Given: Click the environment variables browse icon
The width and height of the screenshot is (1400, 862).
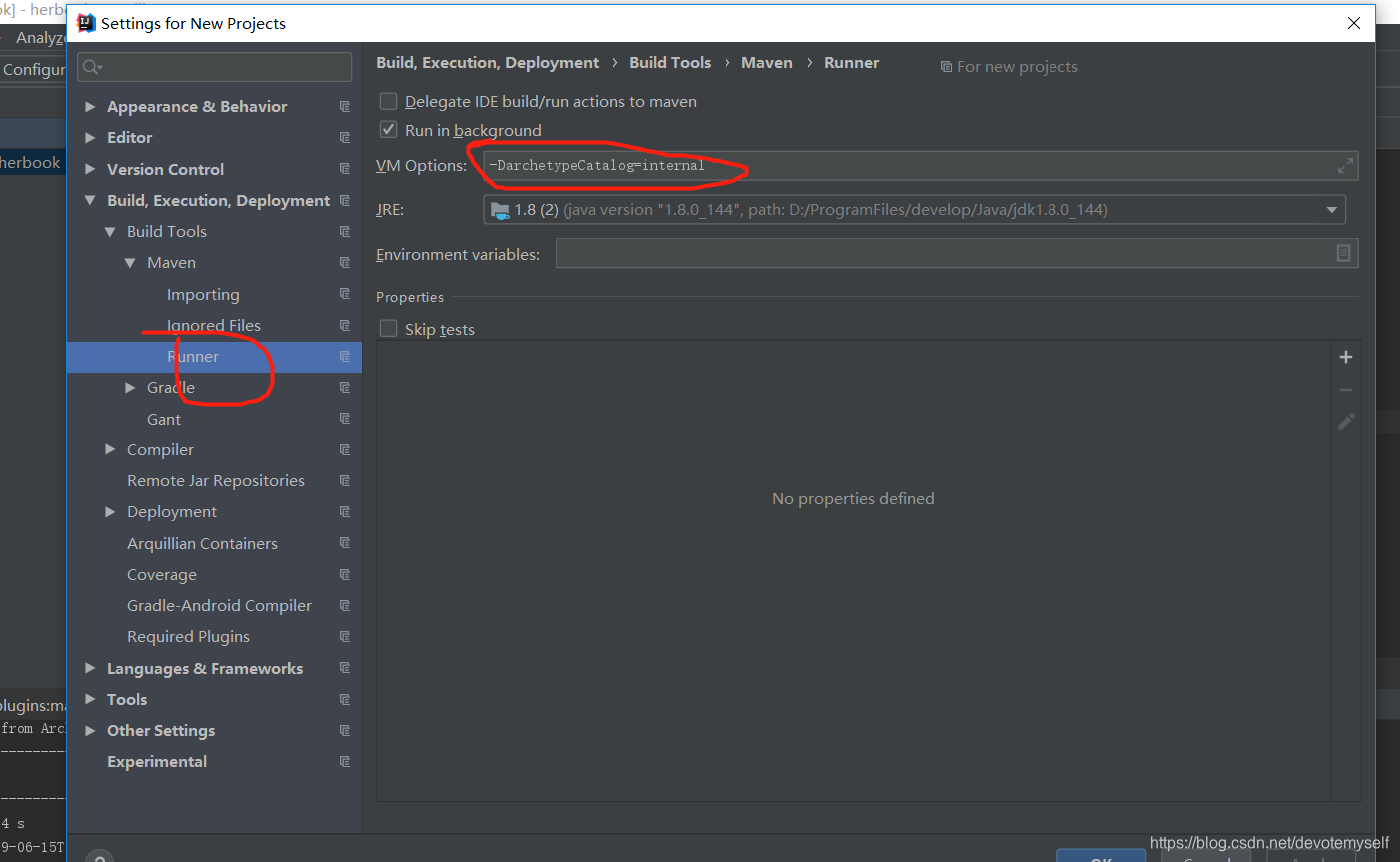Looking at the screenshot, I should tap(1343, 254).
